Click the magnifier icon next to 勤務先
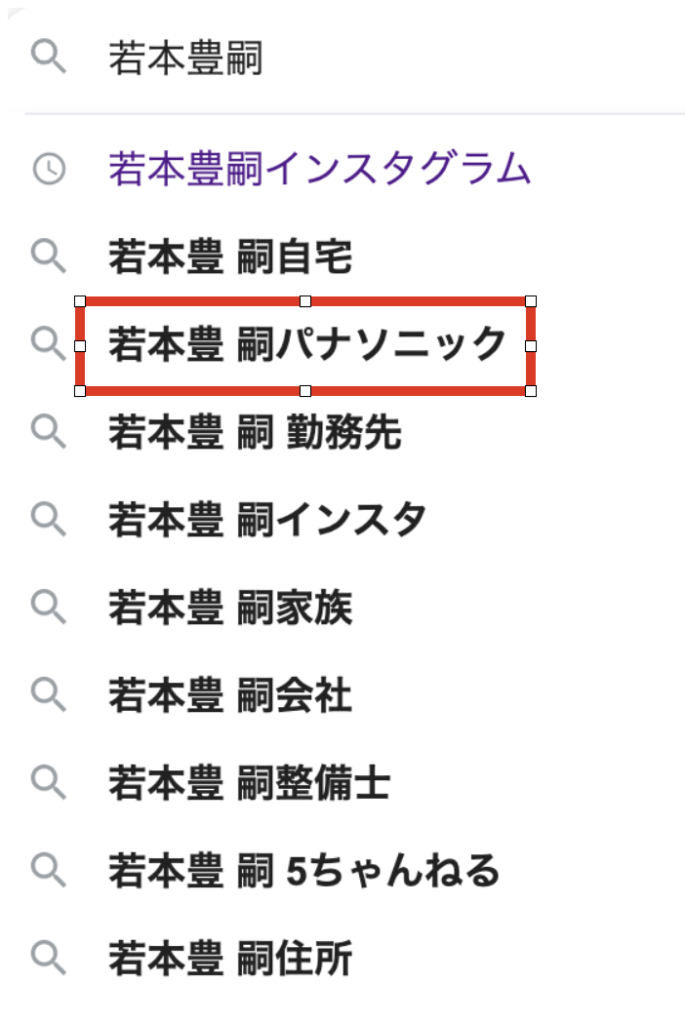 [x=48, y=432]
